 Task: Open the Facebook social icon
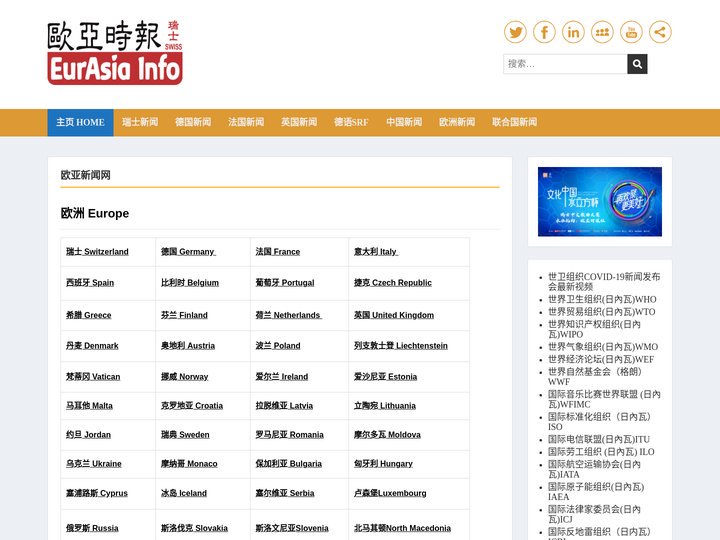coord(544,32)
